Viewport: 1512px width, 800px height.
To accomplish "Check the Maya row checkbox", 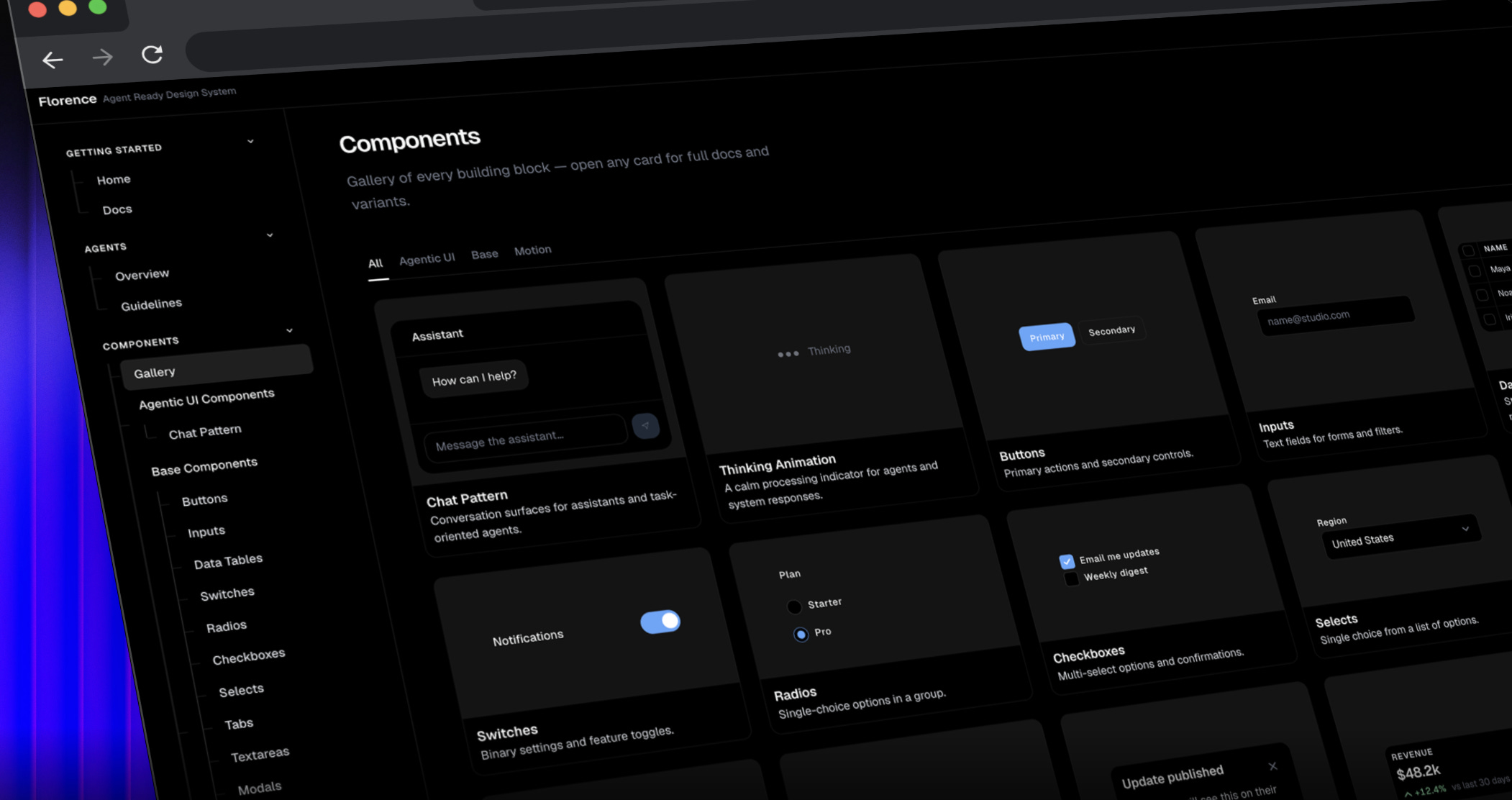I will tap(1475, 271).
